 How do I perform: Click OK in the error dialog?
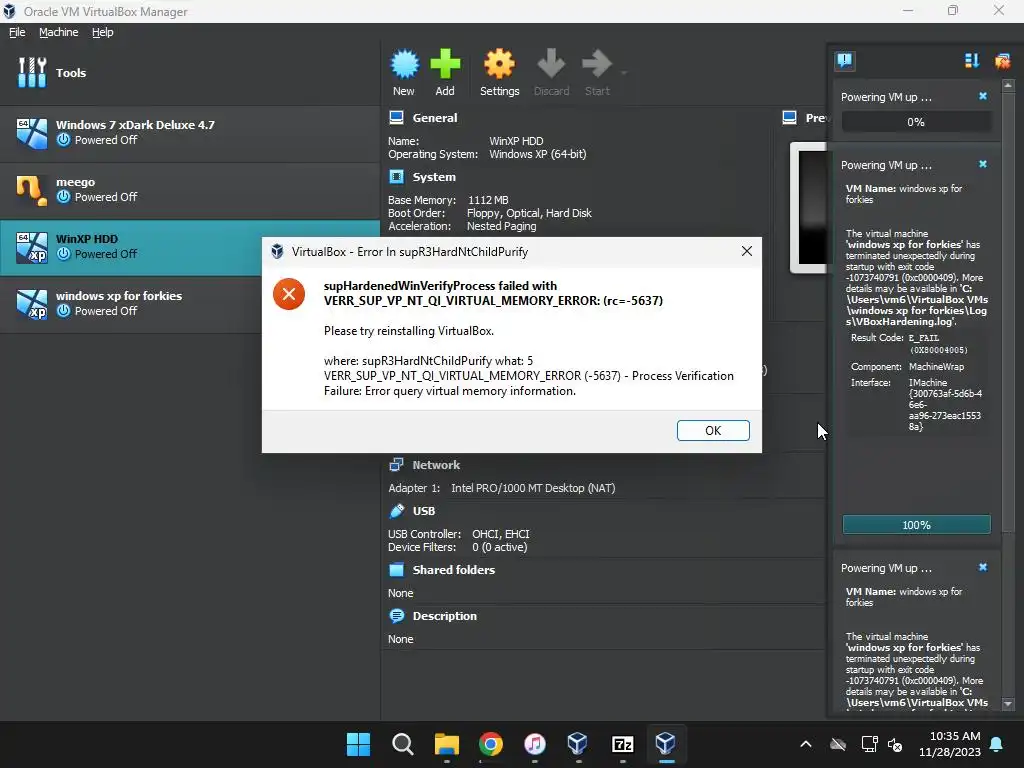713,430
